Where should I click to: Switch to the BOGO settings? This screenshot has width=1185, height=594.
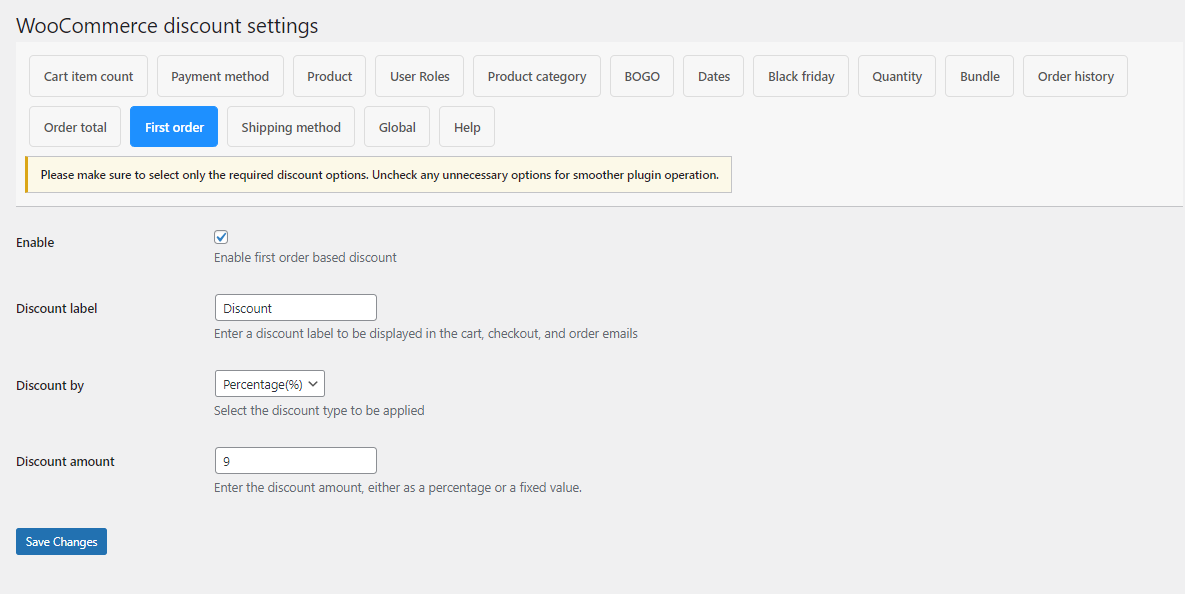pyautogui.click(x=641, y=75)
